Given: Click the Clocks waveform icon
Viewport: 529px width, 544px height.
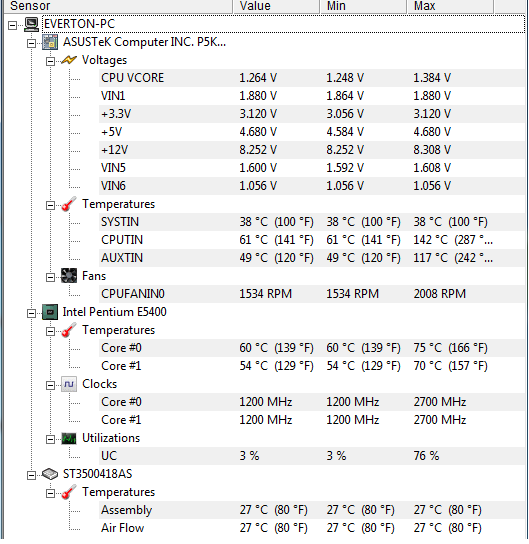Looking at the screenshot, I should pos(69,384).
